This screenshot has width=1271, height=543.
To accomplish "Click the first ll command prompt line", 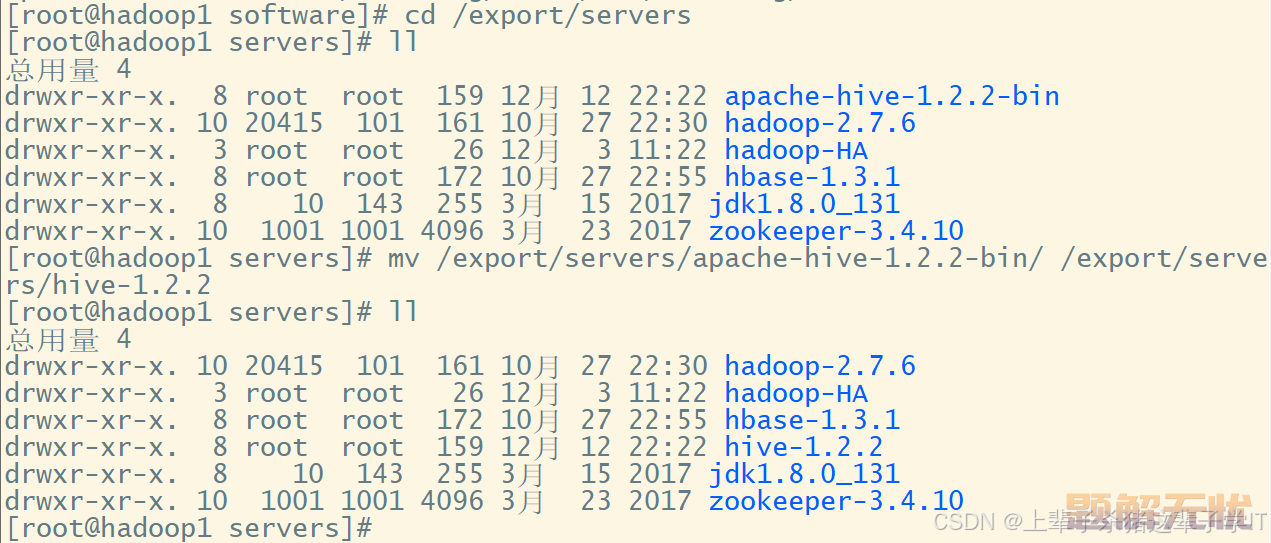I will (x=212, y=42).
